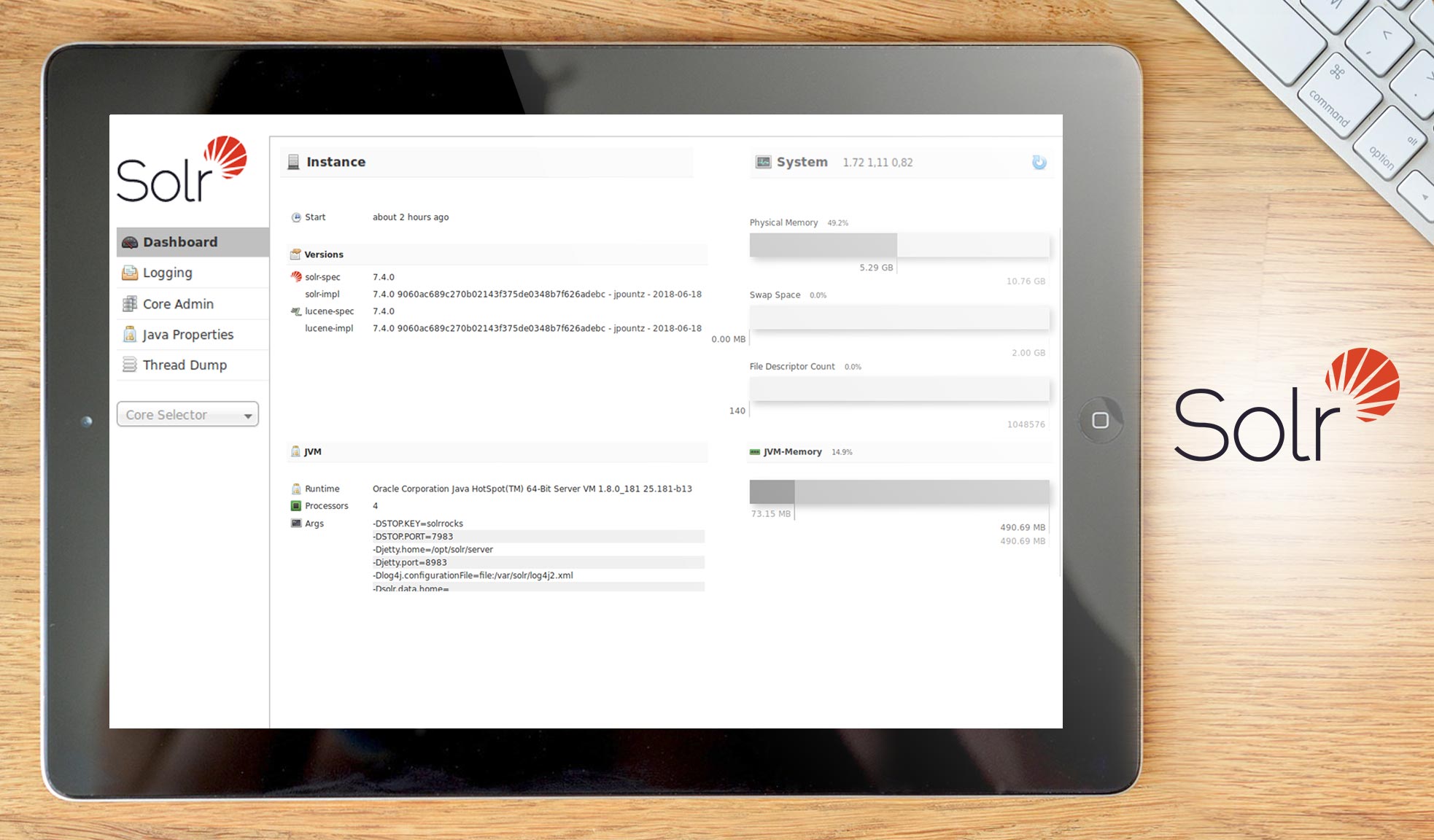The image size is (1434, 840).
Task: Click the Instance panel computer icon
Action: [293, 161]
